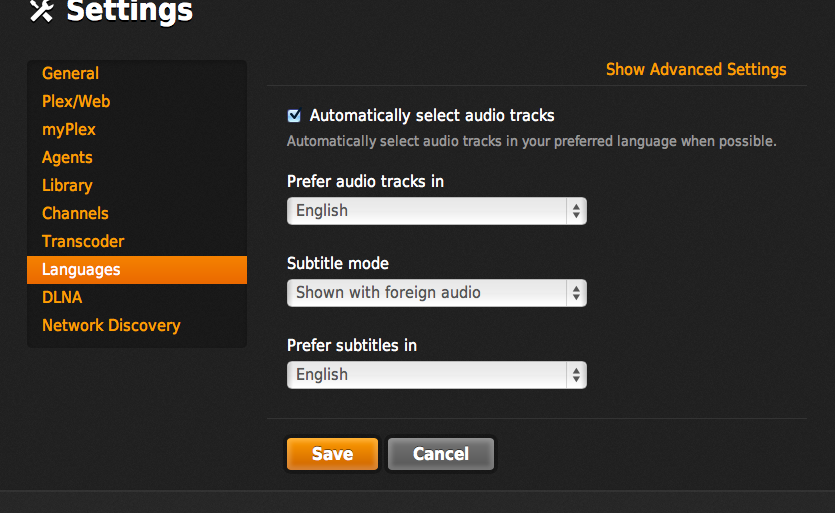Open the Plex/Web settings section
Screen dimensions: 835x513
tap(76, 101)
